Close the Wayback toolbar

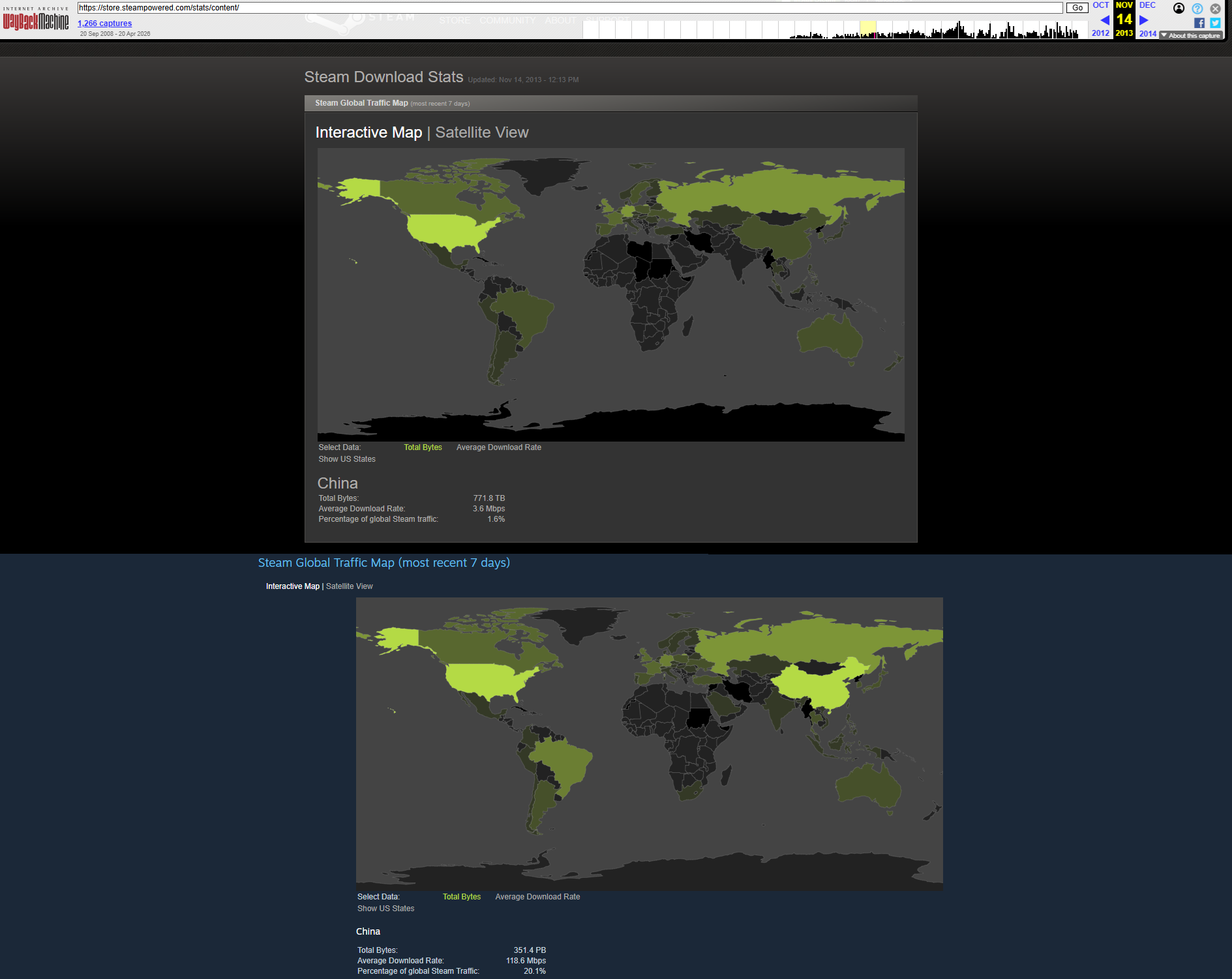pos(1216,8)
